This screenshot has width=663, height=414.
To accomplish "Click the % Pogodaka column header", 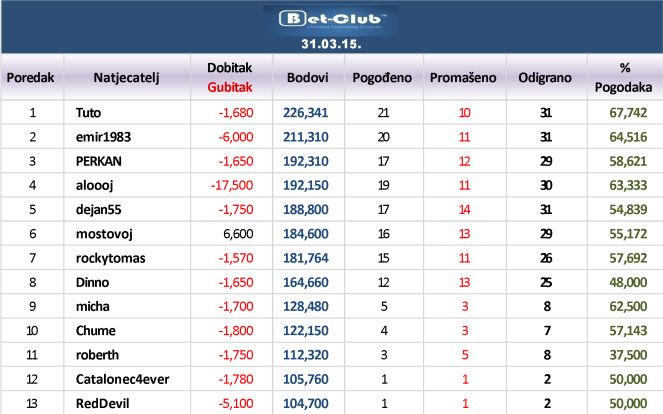I will point(627,77).
